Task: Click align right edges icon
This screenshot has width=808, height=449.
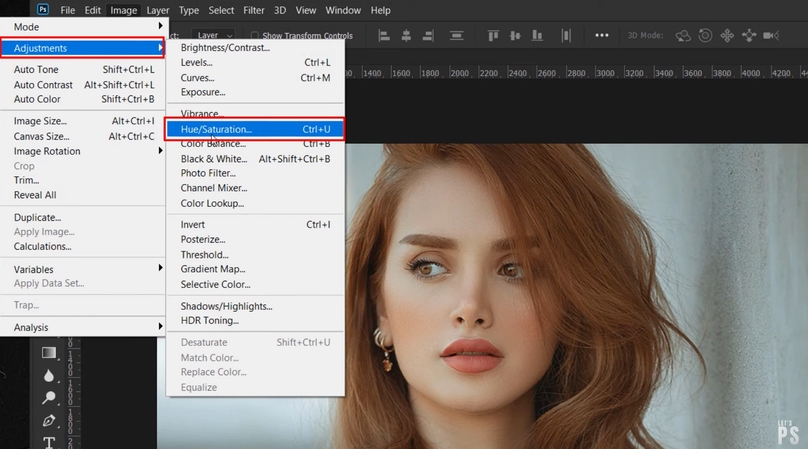Action: tap(428, 36)
